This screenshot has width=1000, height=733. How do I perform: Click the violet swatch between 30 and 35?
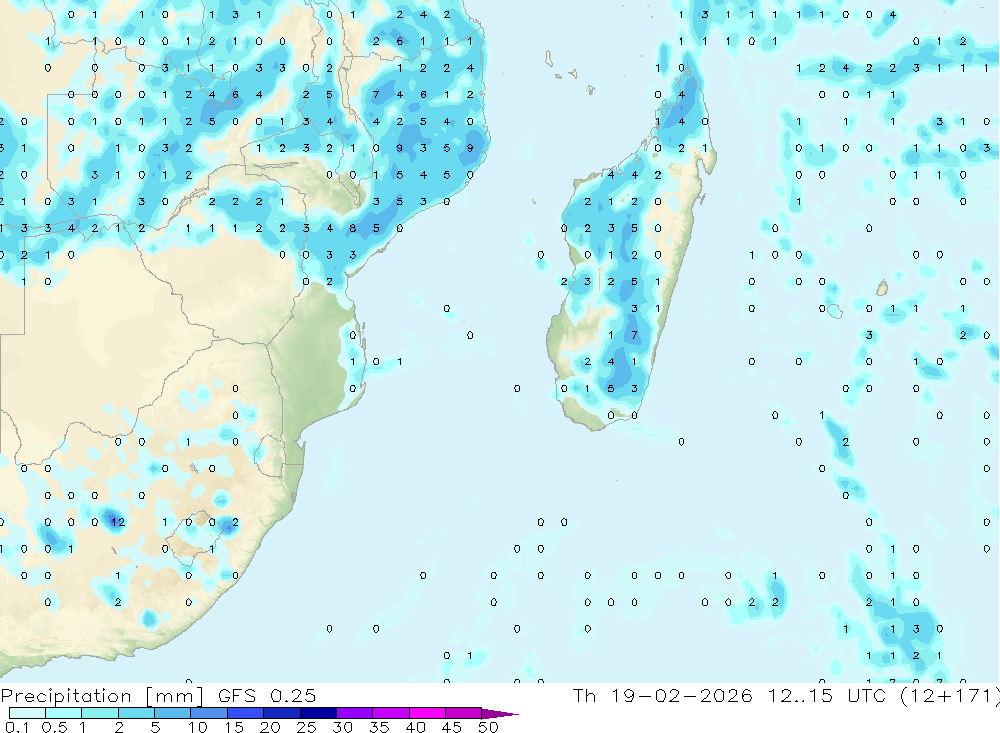pyautogui.click(x=355, y=713)
